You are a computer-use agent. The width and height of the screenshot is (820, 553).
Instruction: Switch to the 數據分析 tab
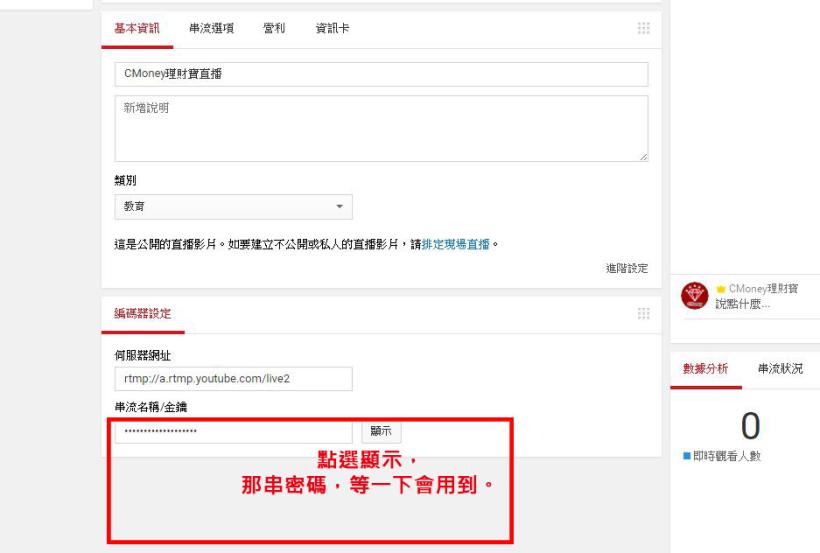tap(705, 369)
